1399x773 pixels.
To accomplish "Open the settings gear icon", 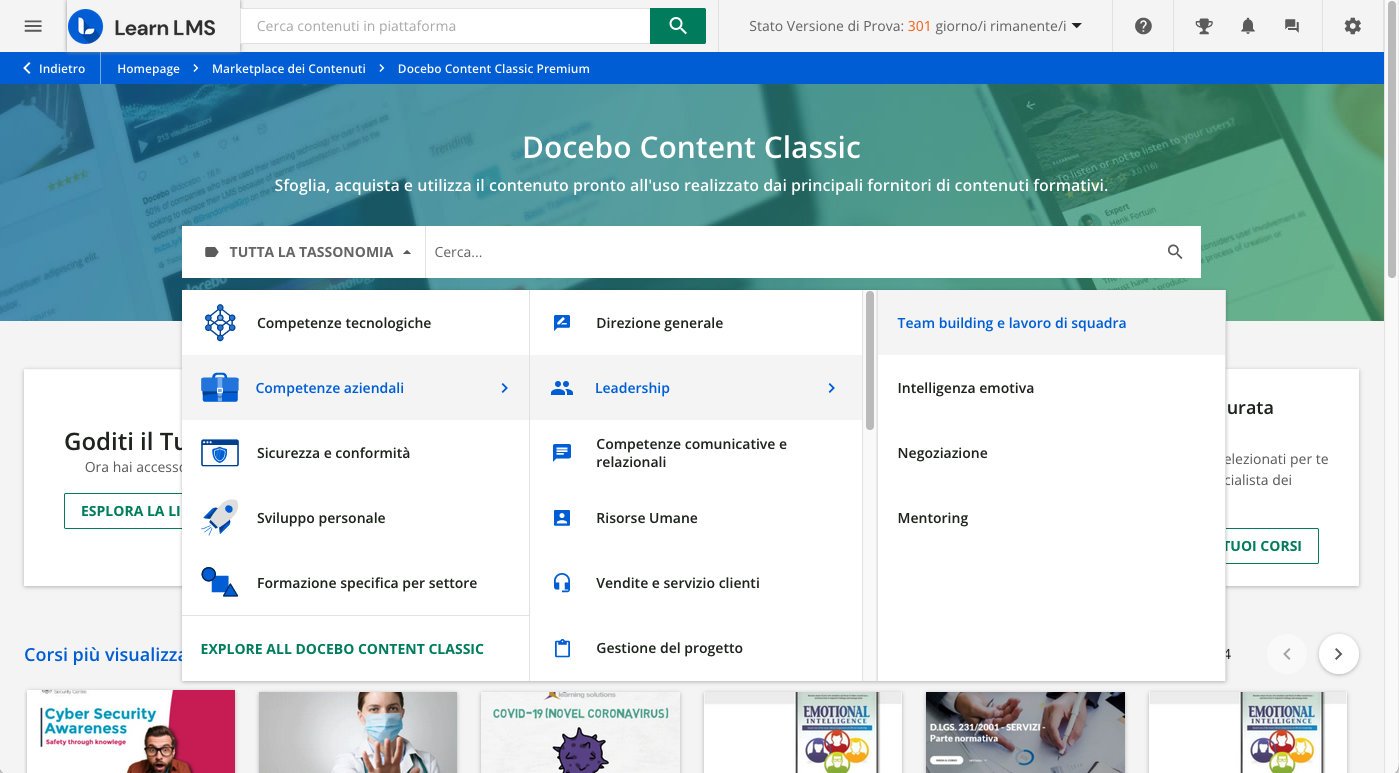I will coord(1353,26).
